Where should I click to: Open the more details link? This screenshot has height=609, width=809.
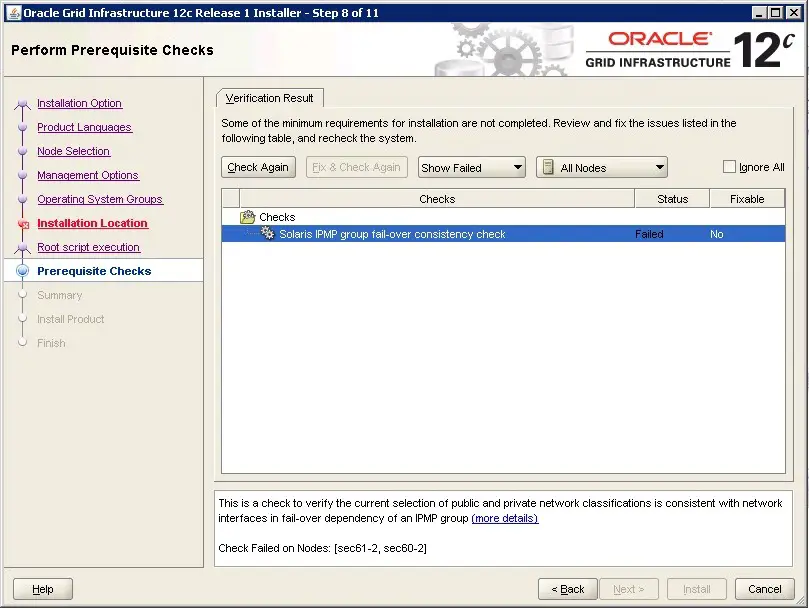[x=505, y=518]
